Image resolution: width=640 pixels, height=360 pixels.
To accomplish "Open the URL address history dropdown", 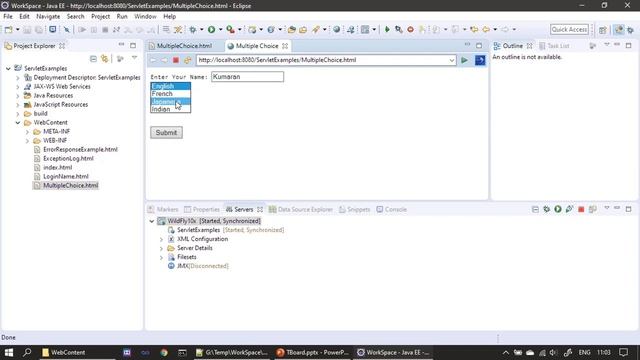I will 451,60.
